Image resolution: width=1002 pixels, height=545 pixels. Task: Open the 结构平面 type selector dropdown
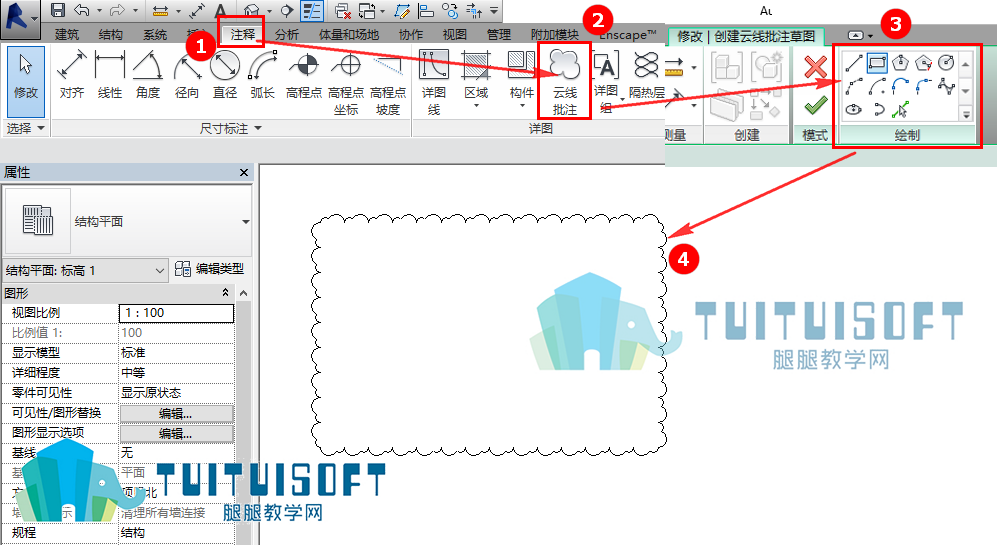pyautogui.click(x=245, y=222)
